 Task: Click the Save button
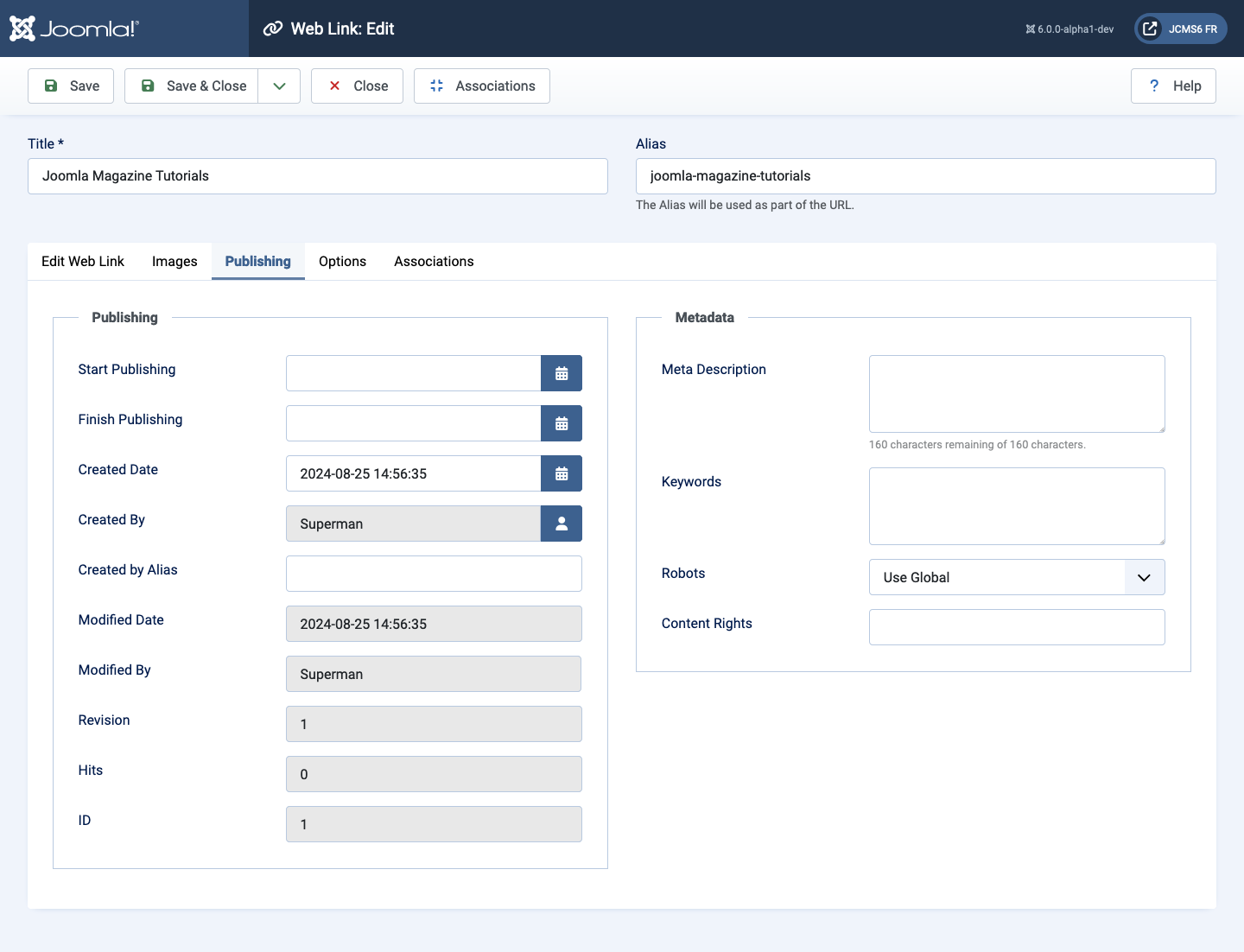click(71, 86)
